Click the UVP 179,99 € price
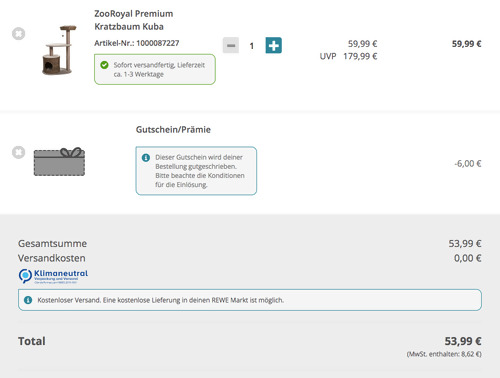 click(x=348, y=56)
